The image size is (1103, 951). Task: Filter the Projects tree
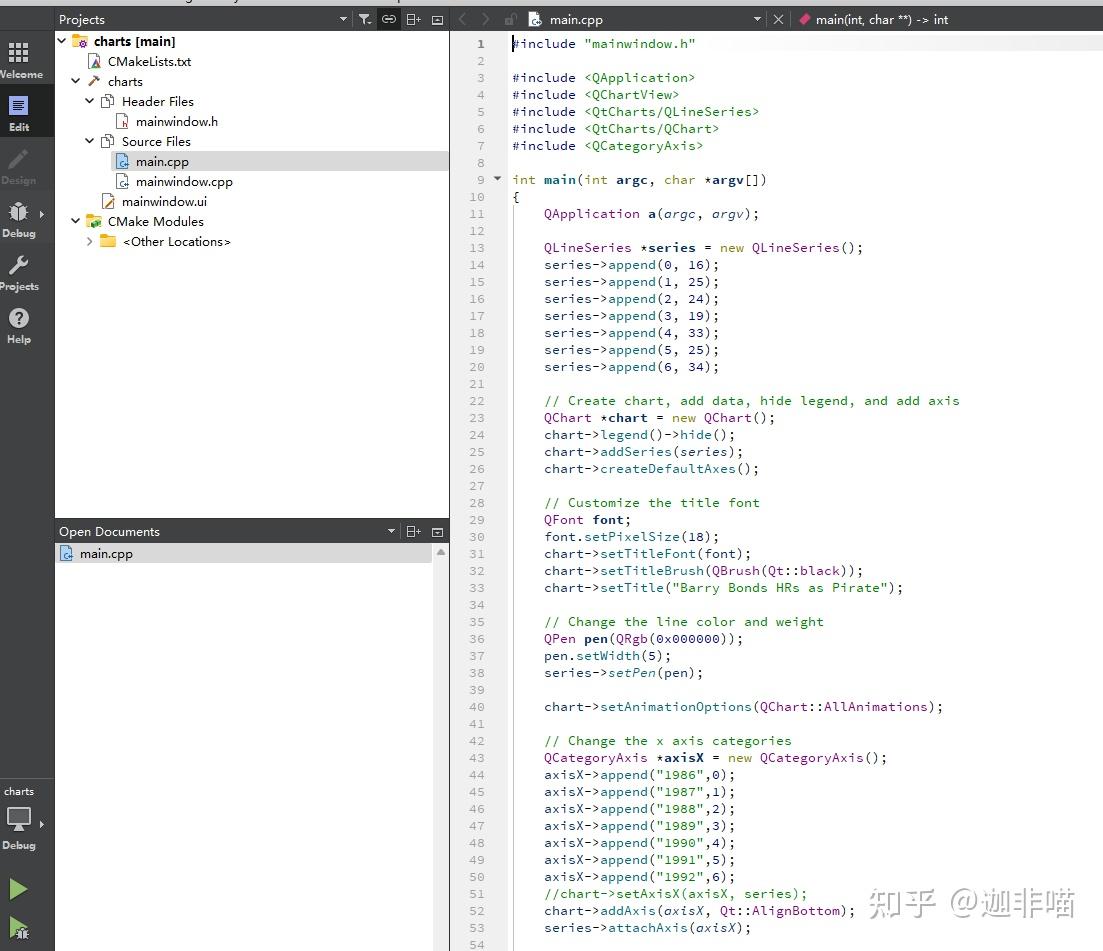[364, 20]
